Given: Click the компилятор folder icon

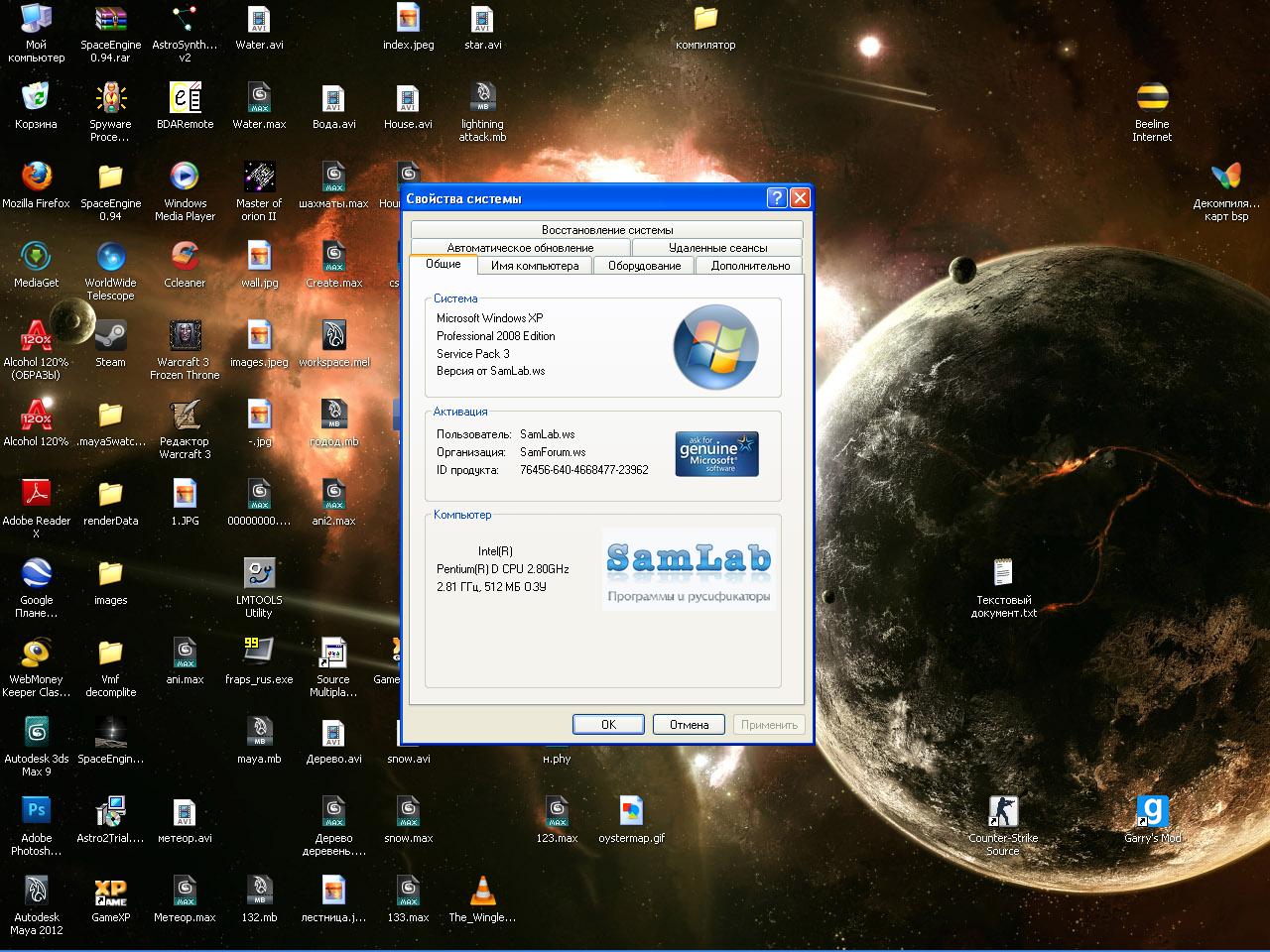Looking at the screenshot, I should pos(705,19).
